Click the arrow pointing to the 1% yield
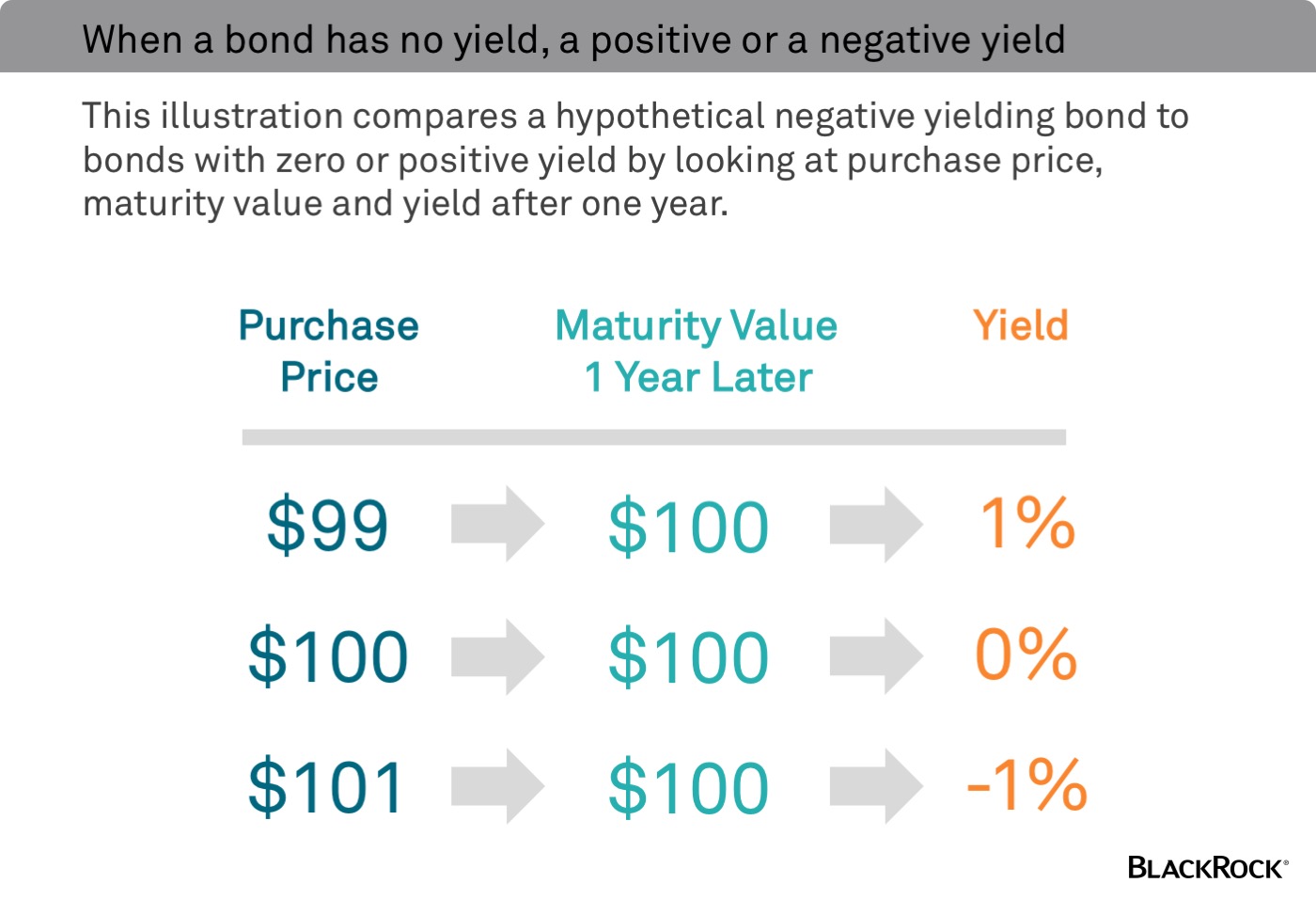The height and width of the screenshot is (899, 1316). [875, 524]
